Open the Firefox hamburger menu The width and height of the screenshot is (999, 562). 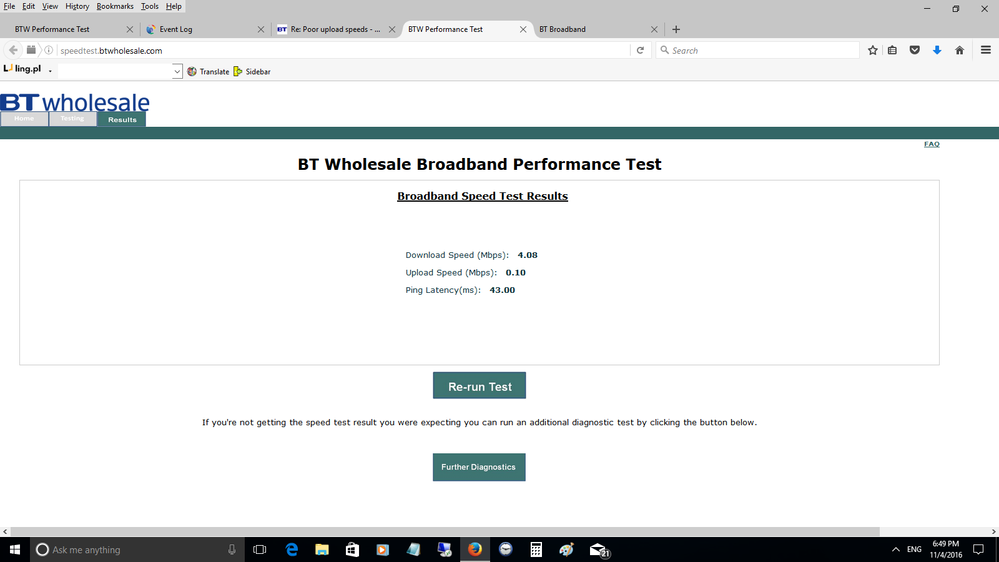[986, 50]
